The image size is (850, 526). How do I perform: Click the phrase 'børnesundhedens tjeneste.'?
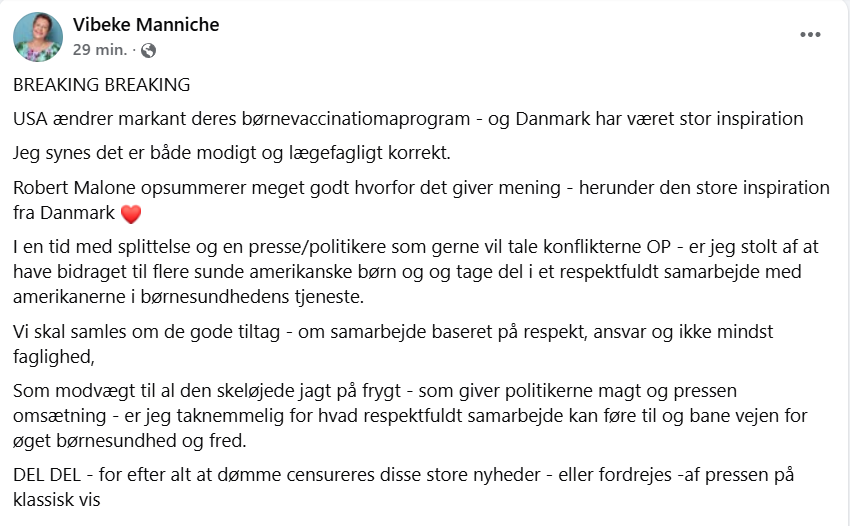pos(253,297)
